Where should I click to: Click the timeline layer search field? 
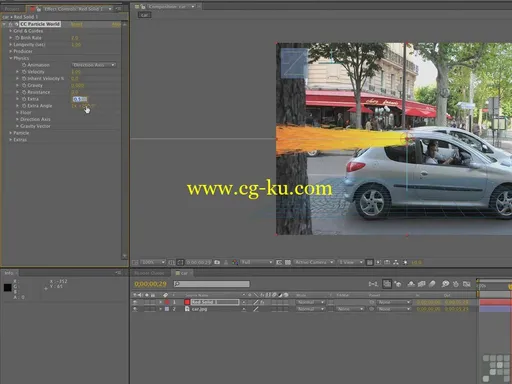tap(211, 284)
